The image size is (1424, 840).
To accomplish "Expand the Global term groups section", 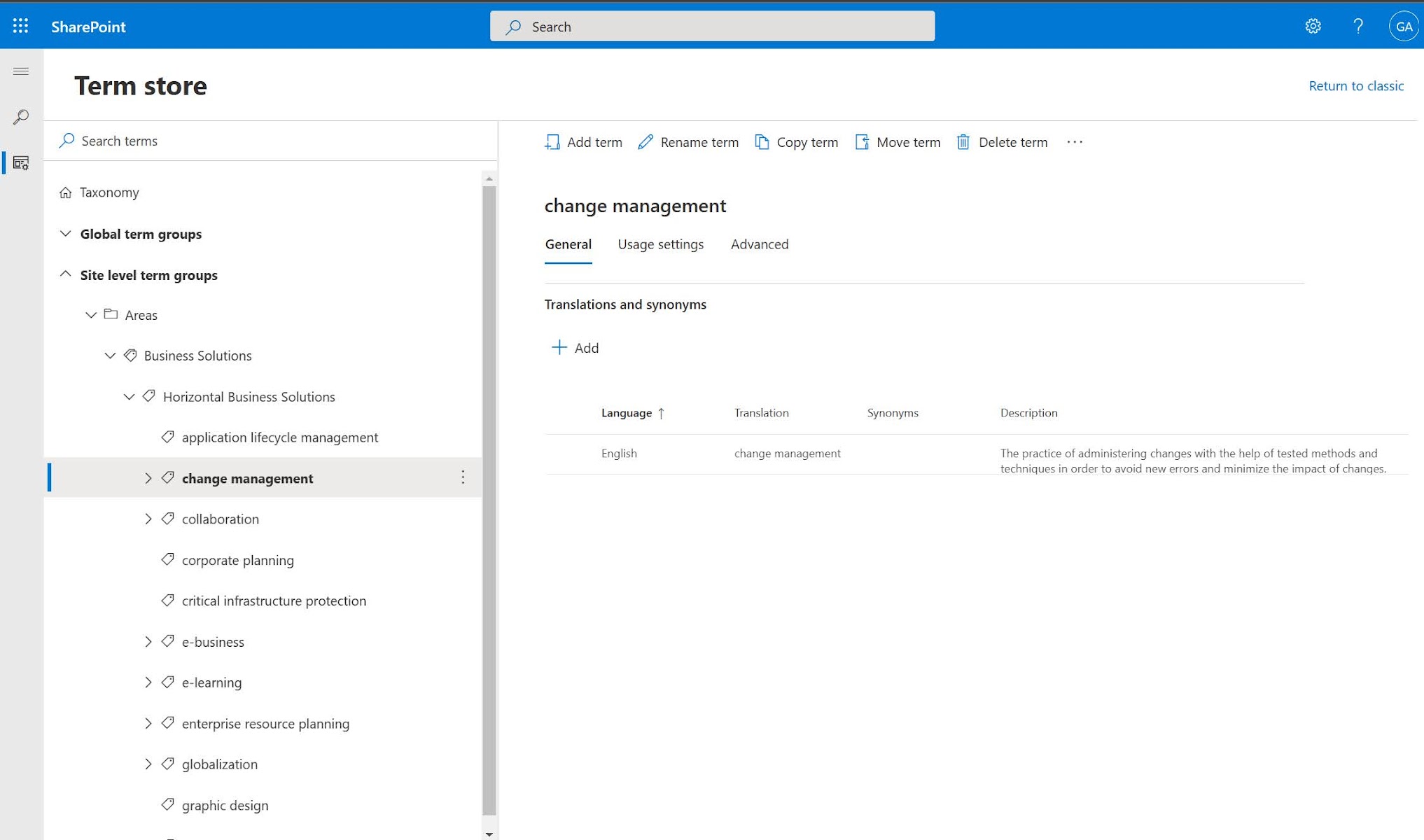I will tap(65, 234).
